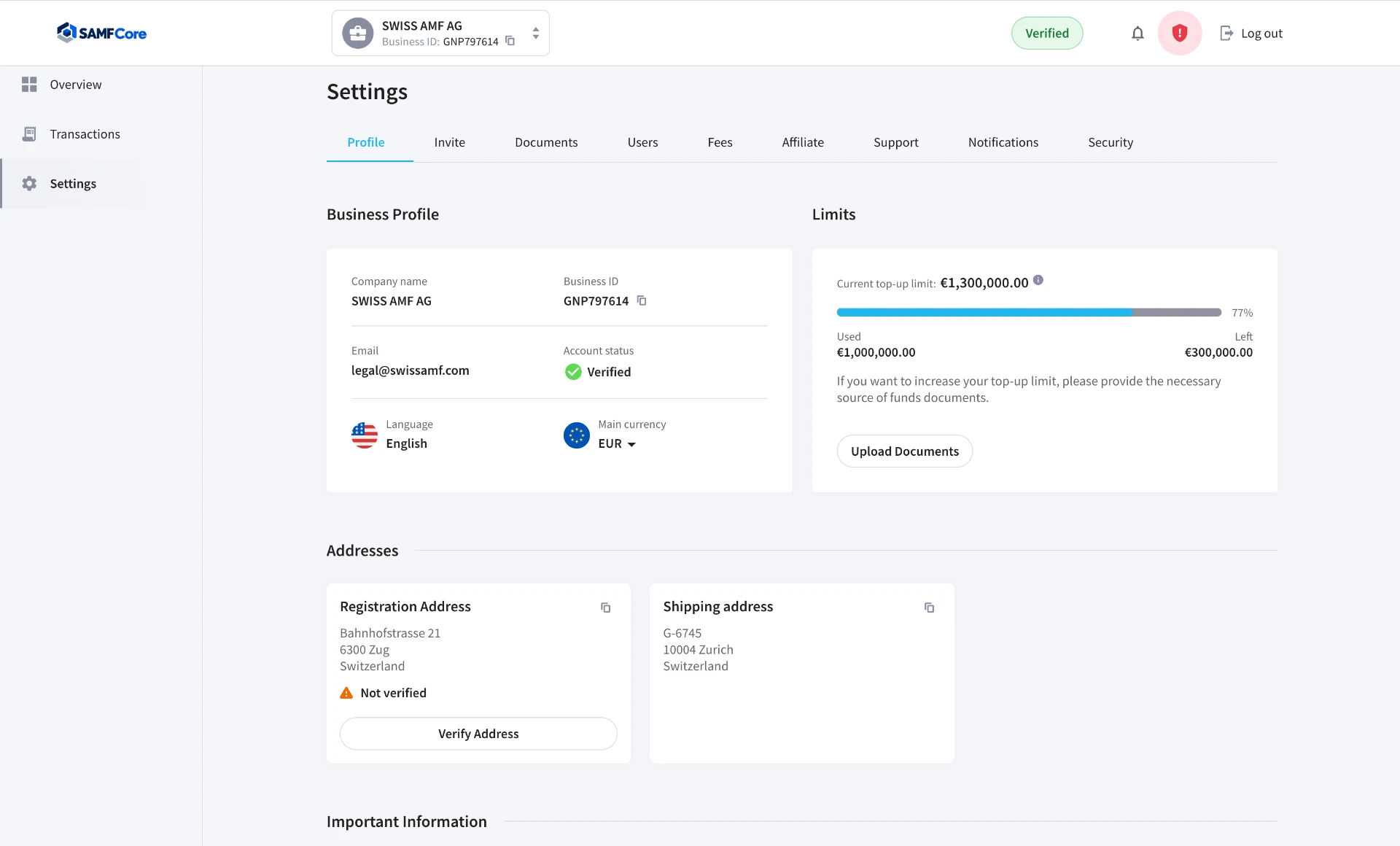
Task: Copy the Shipping address
Action: click(x=929, y=608)
